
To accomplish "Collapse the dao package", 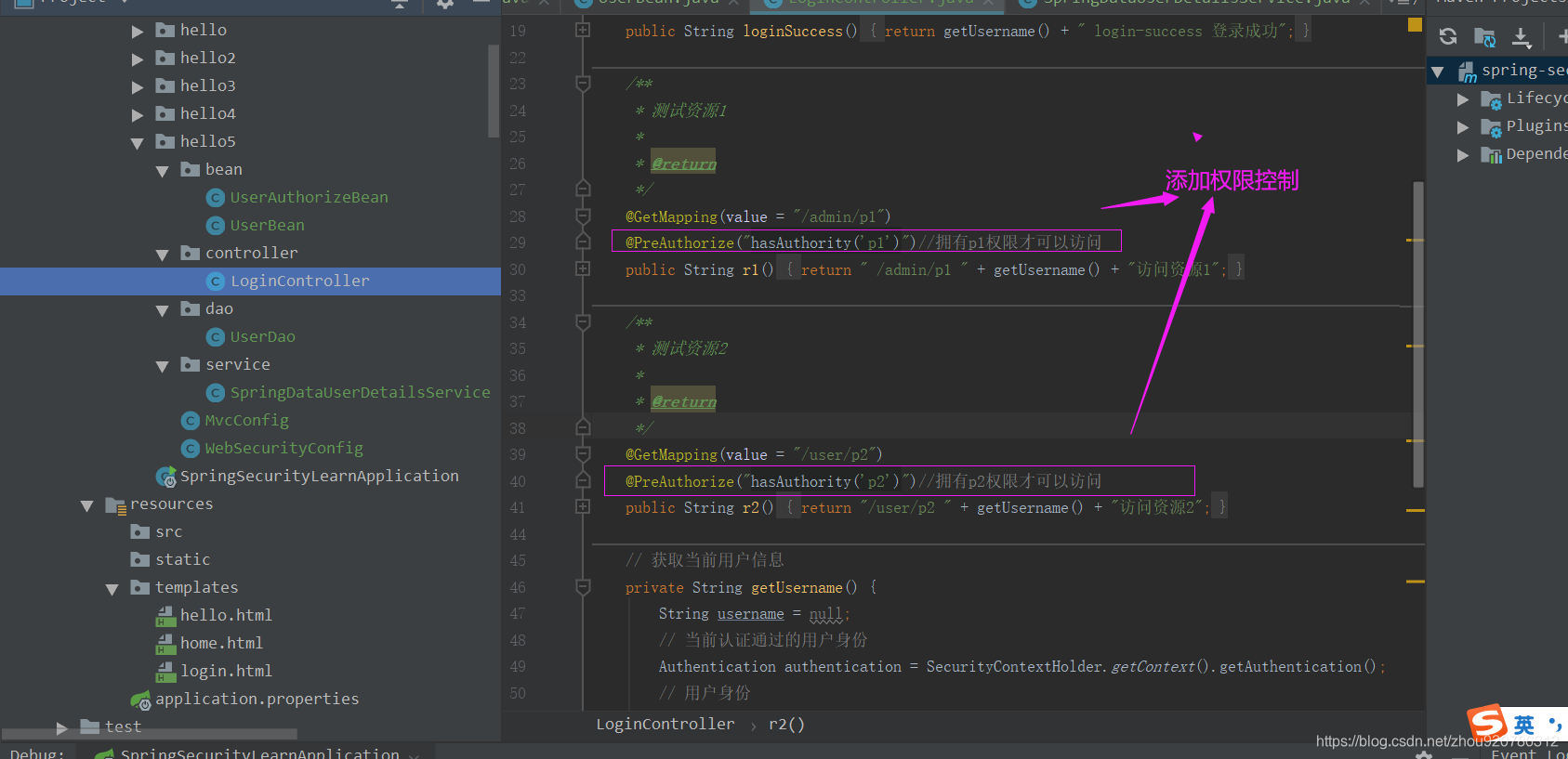I will click(x=163, y=310).
